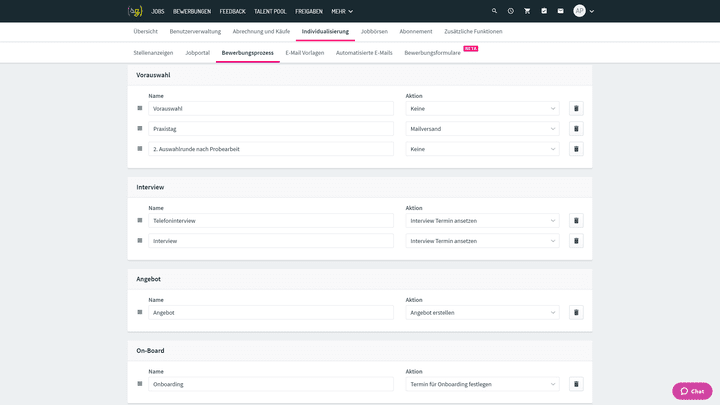Click drag handle of Angebot row
The image size is (720, 405).
(x=140, y=312)
